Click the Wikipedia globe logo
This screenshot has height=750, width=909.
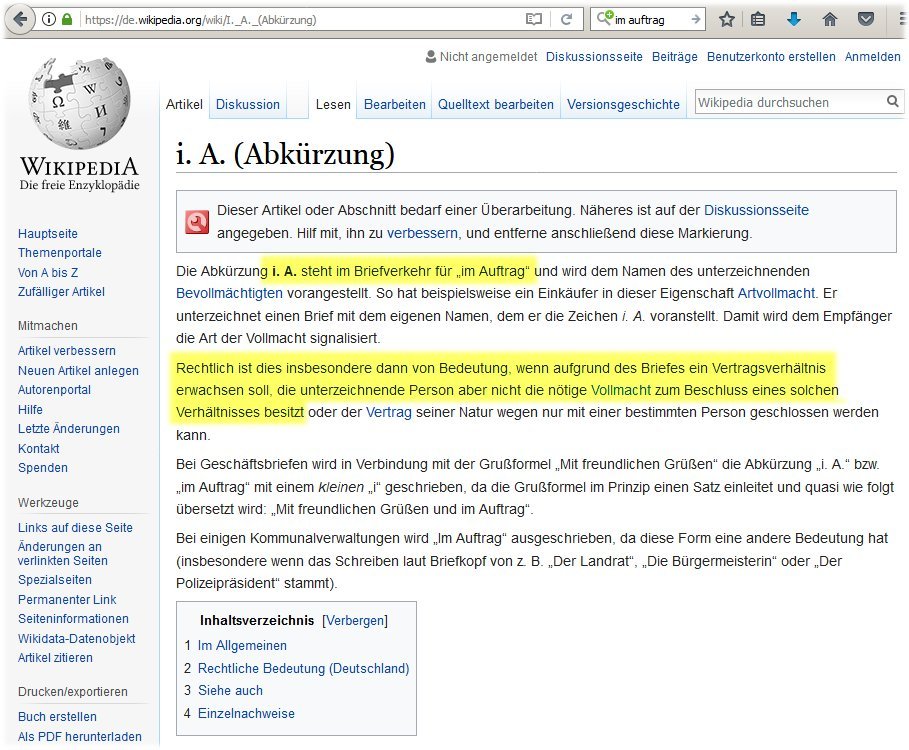point(80,103)
